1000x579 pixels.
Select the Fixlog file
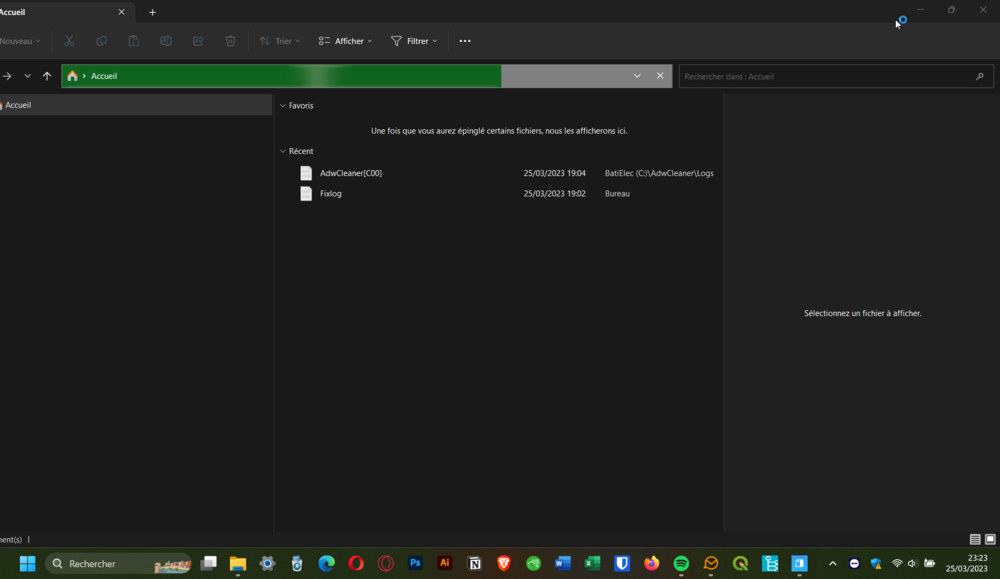(x=330, y=193)
